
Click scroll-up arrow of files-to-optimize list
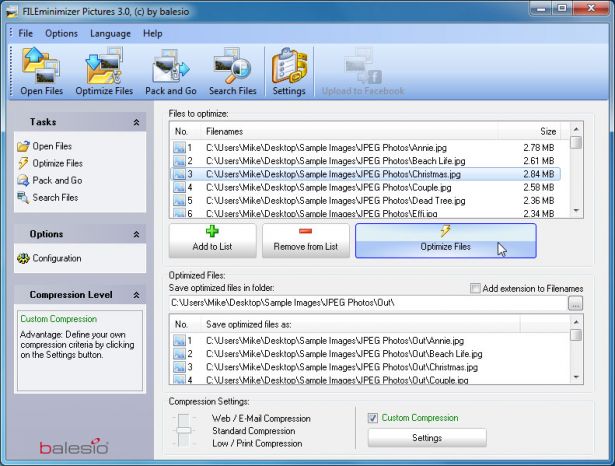(576, 129)
